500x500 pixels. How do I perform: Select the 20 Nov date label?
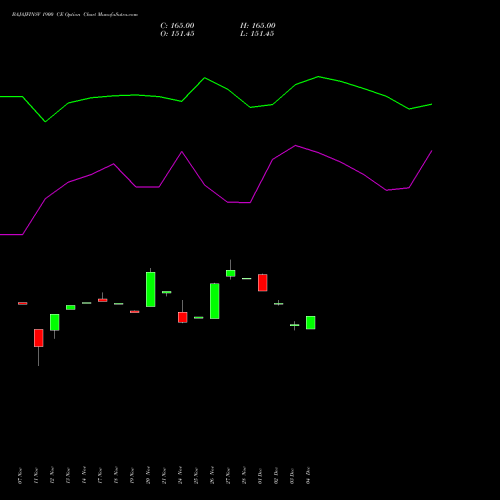click(148, 475)
